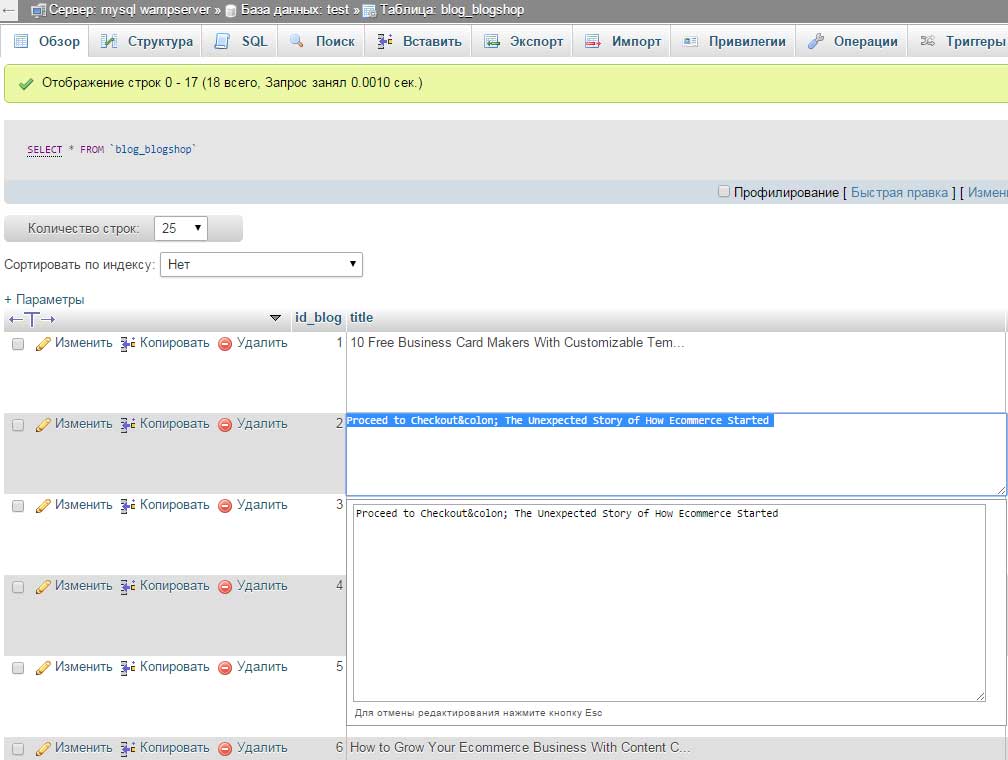Switch to the Структура tab
This screenshot has height=760, width=1008.
pos(147,41)
